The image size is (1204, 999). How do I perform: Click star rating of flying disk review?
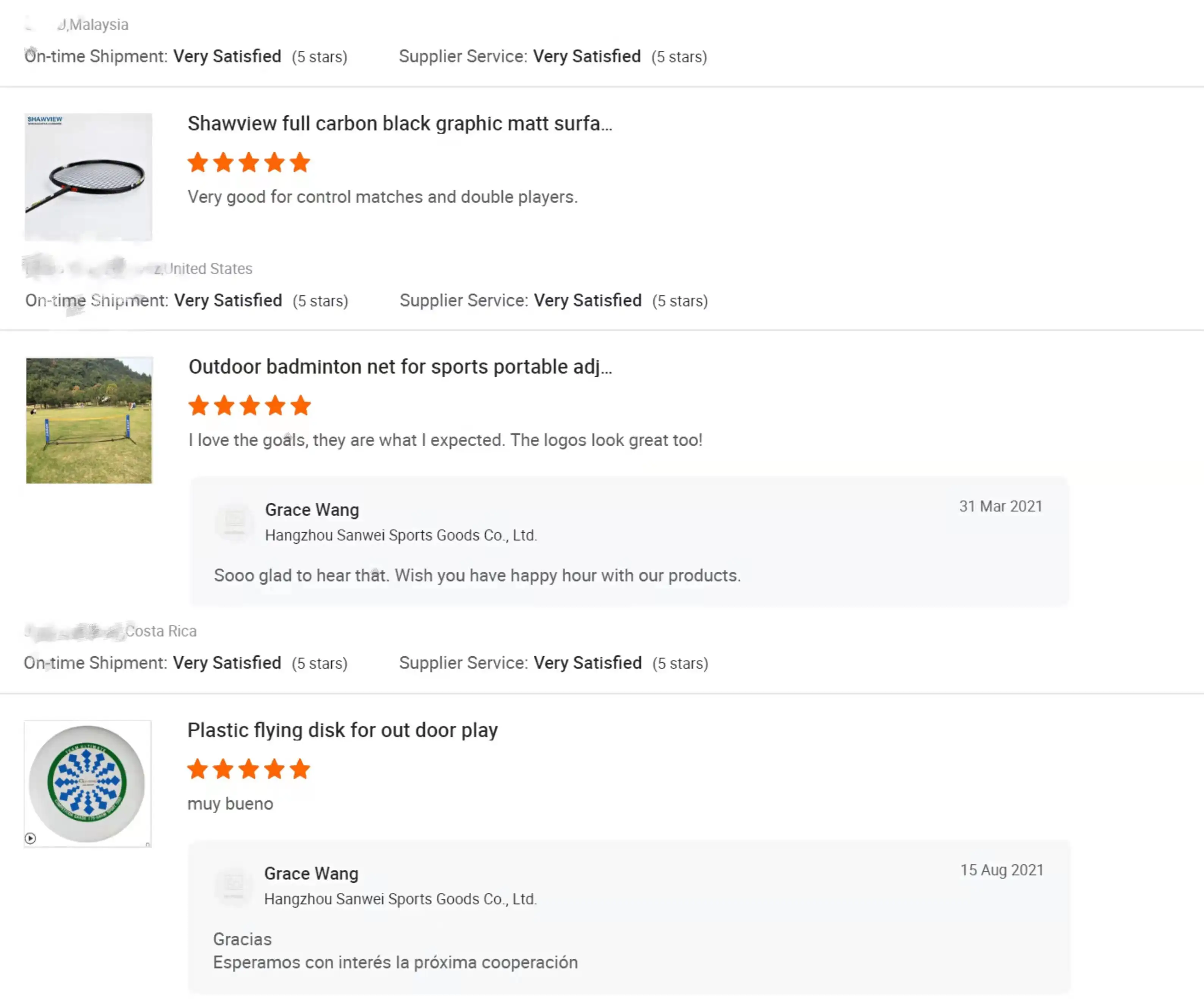tap(249, 770)
